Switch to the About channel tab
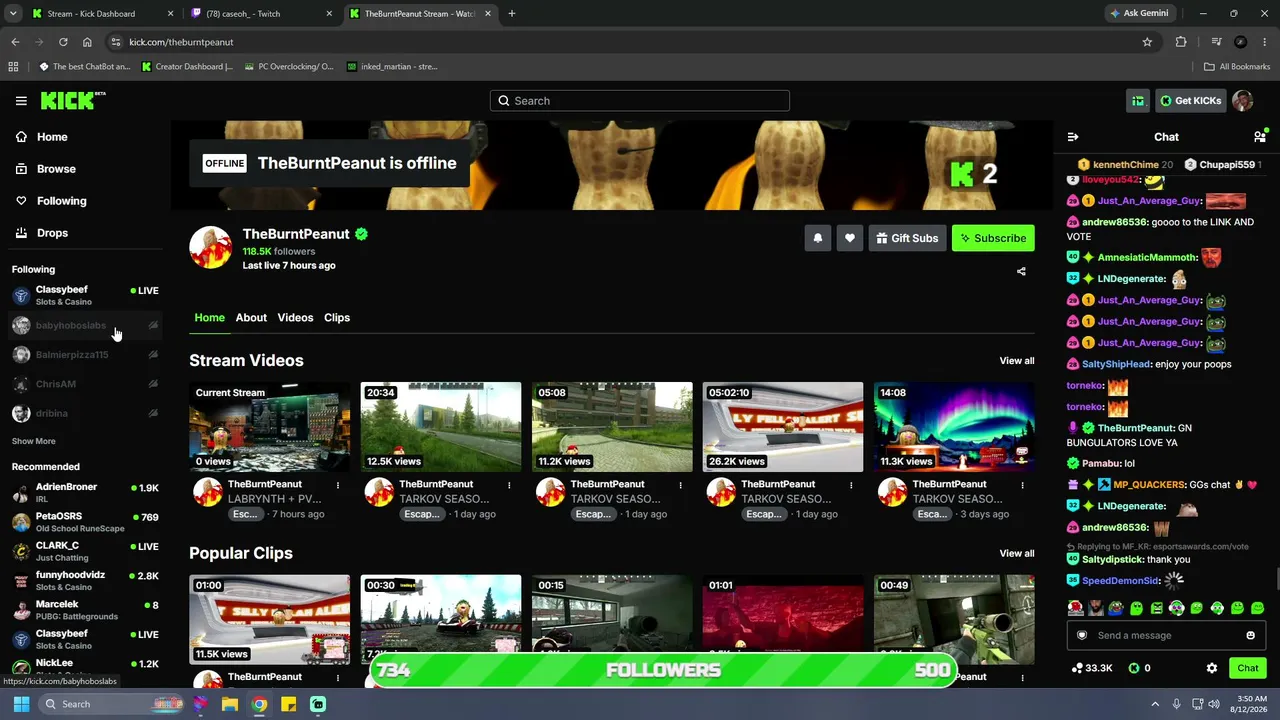The height and width of the screenshot is (720, 1280). point(251,318)
